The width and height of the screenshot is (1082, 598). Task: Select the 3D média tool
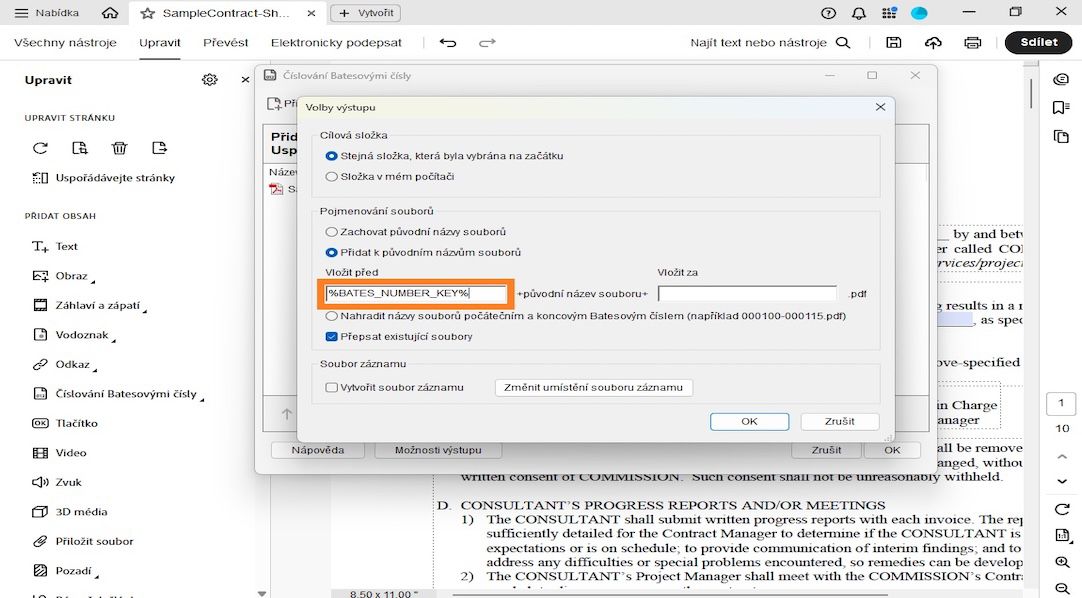tap(70, 512)
